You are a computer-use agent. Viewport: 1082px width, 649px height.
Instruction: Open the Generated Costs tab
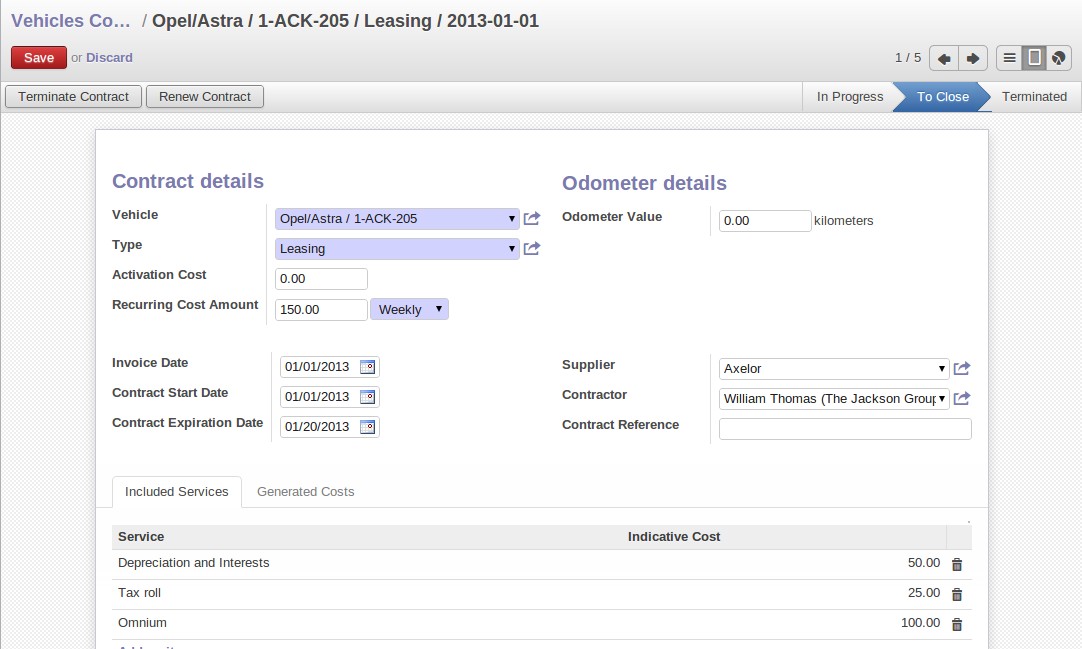[x=305, y=492]
